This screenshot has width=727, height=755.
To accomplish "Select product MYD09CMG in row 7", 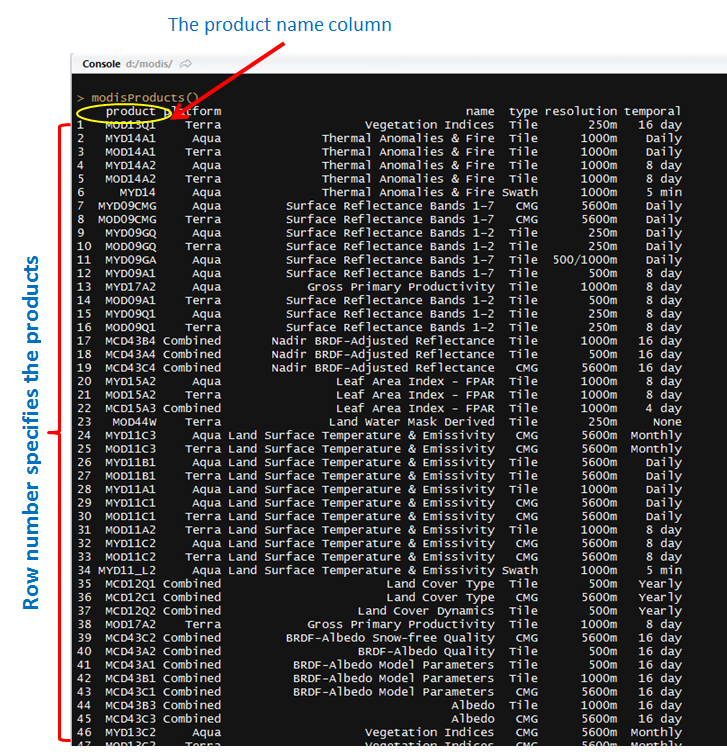I will pos(127,206).
